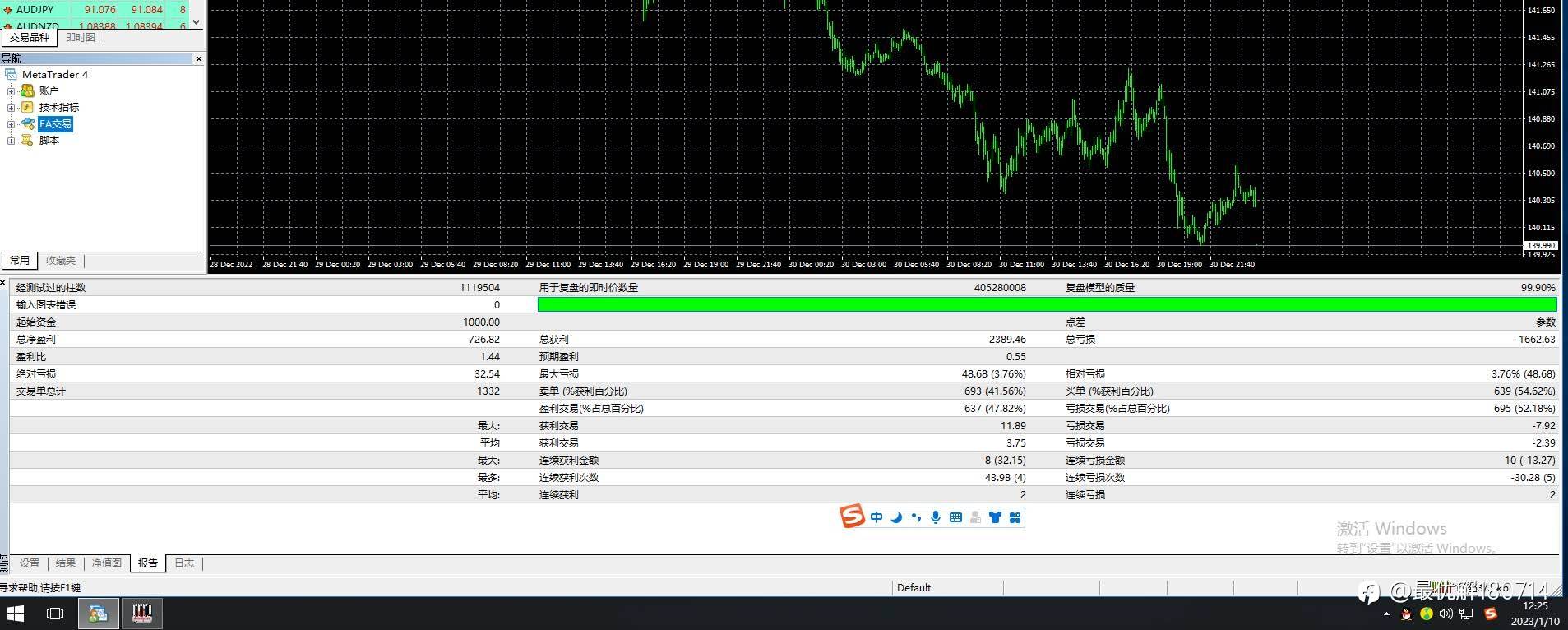Click the 最大亏损 value 48.68 (3.76%)
1568x630 pixels.
click(x=993, y=374)
